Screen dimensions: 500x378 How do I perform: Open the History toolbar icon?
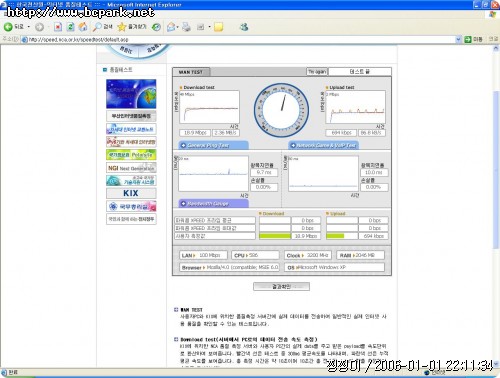tap(156, 27)
